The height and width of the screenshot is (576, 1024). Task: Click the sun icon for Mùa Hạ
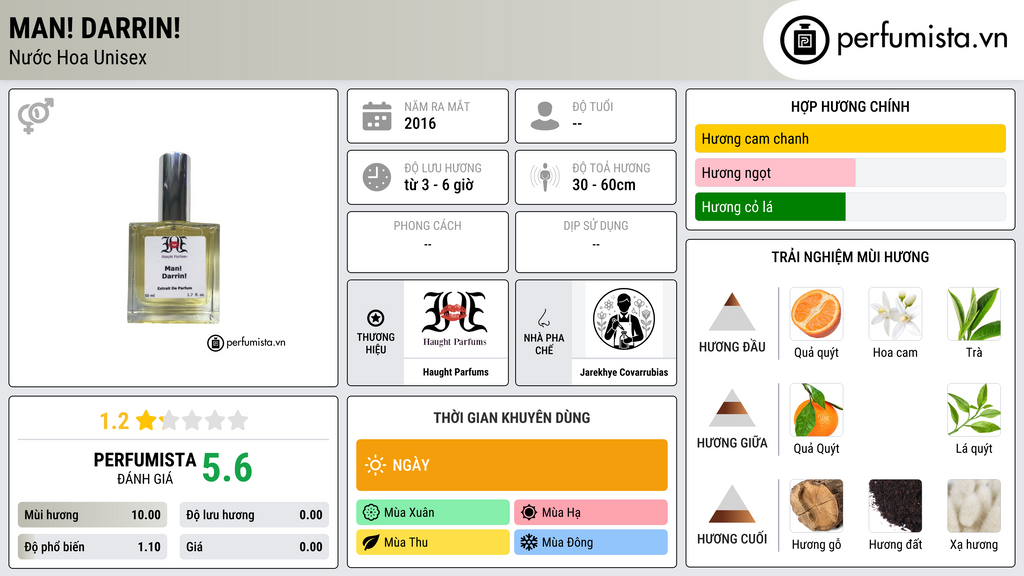tap(529, 513)
